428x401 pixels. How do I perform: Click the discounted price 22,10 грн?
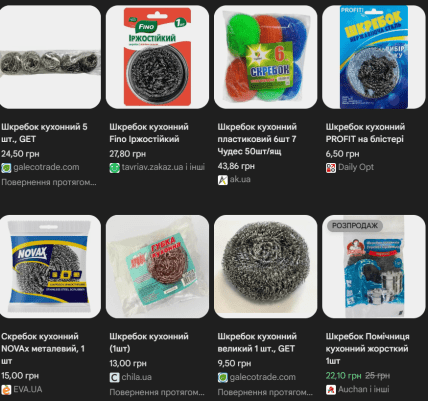pyautogui.click(x=343, y=376)
